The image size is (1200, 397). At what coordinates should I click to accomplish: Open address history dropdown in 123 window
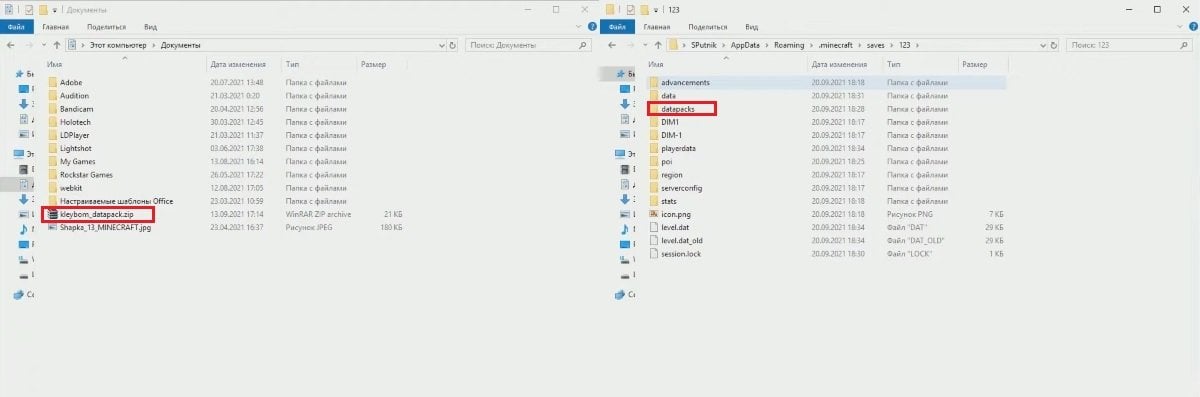click(1043, 45)
